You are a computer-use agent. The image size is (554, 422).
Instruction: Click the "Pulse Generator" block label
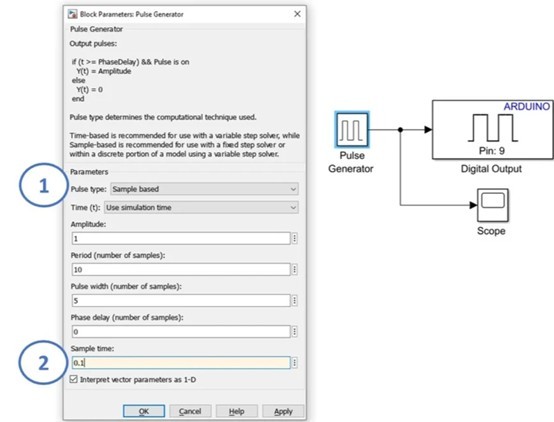tap(351, 162)
